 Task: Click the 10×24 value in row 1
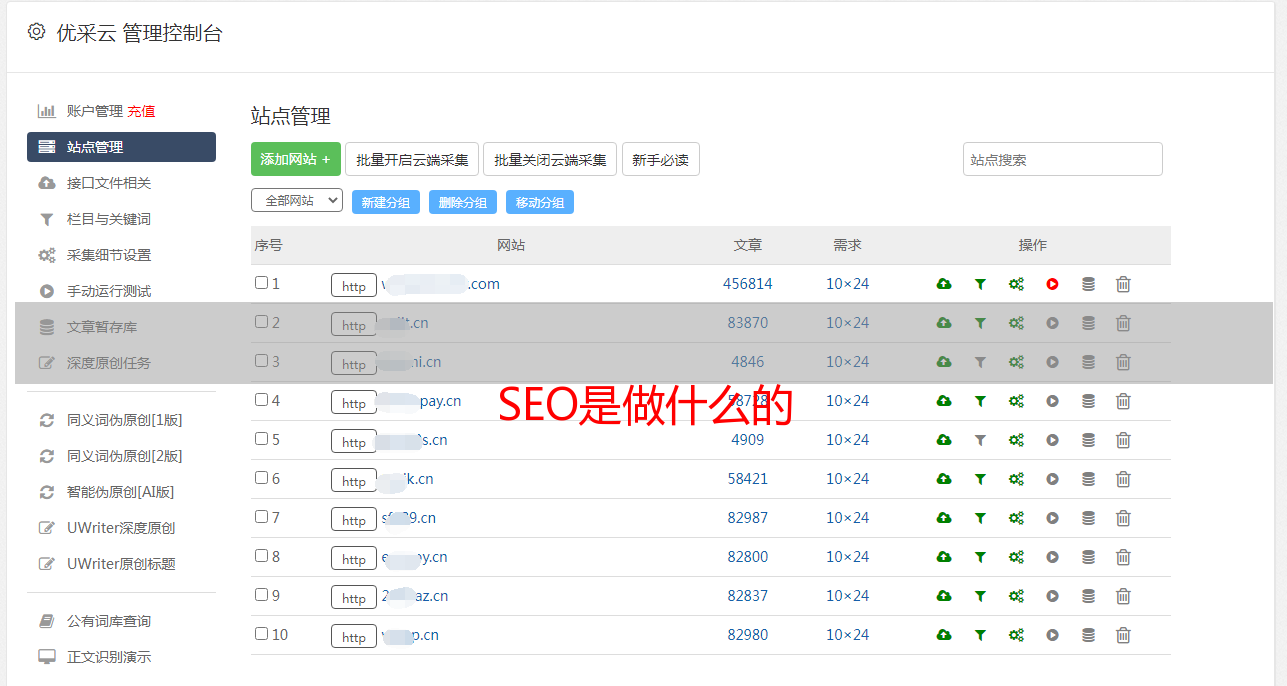[x=848, y=284]
